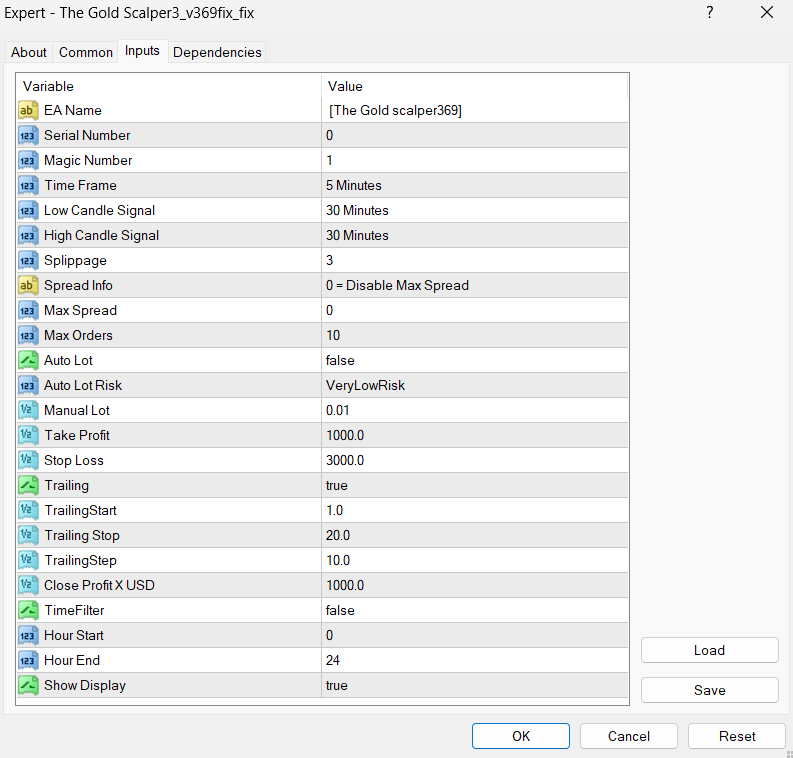Click the boolean icon beside Auto Lot

point(28,360)
